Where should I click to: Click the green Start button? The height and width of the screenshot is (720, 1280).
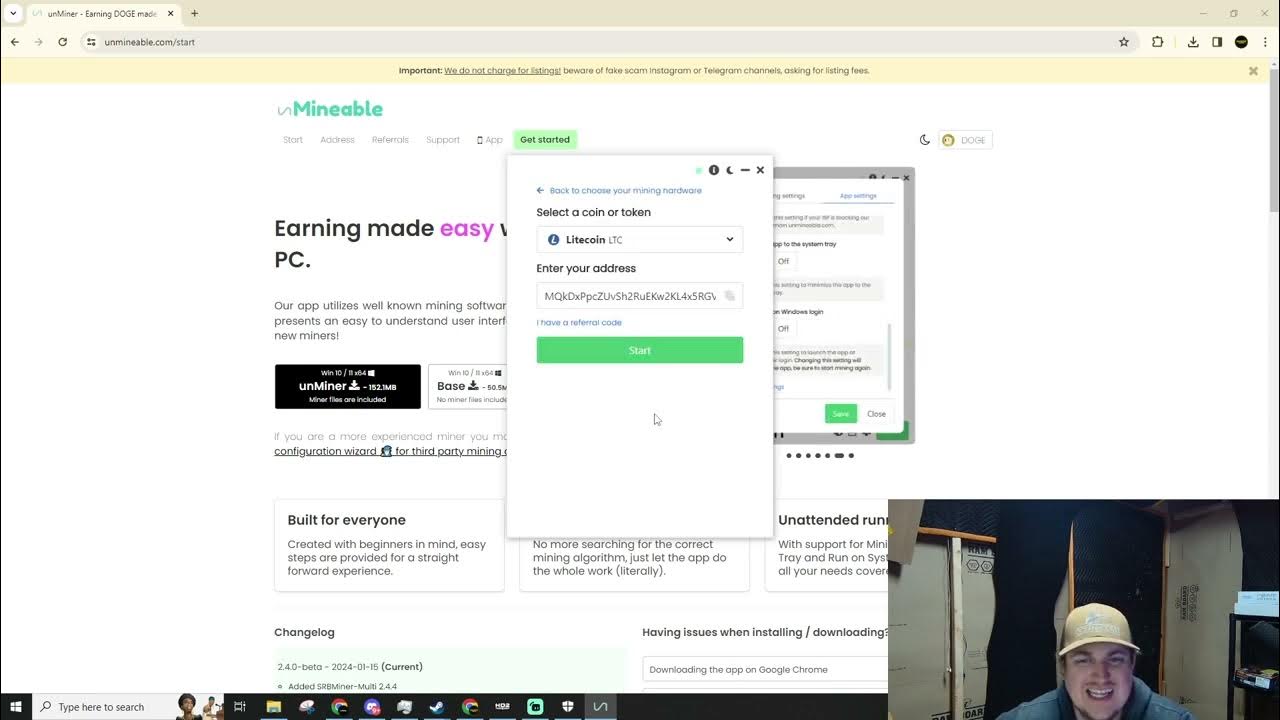pos(640,350)
